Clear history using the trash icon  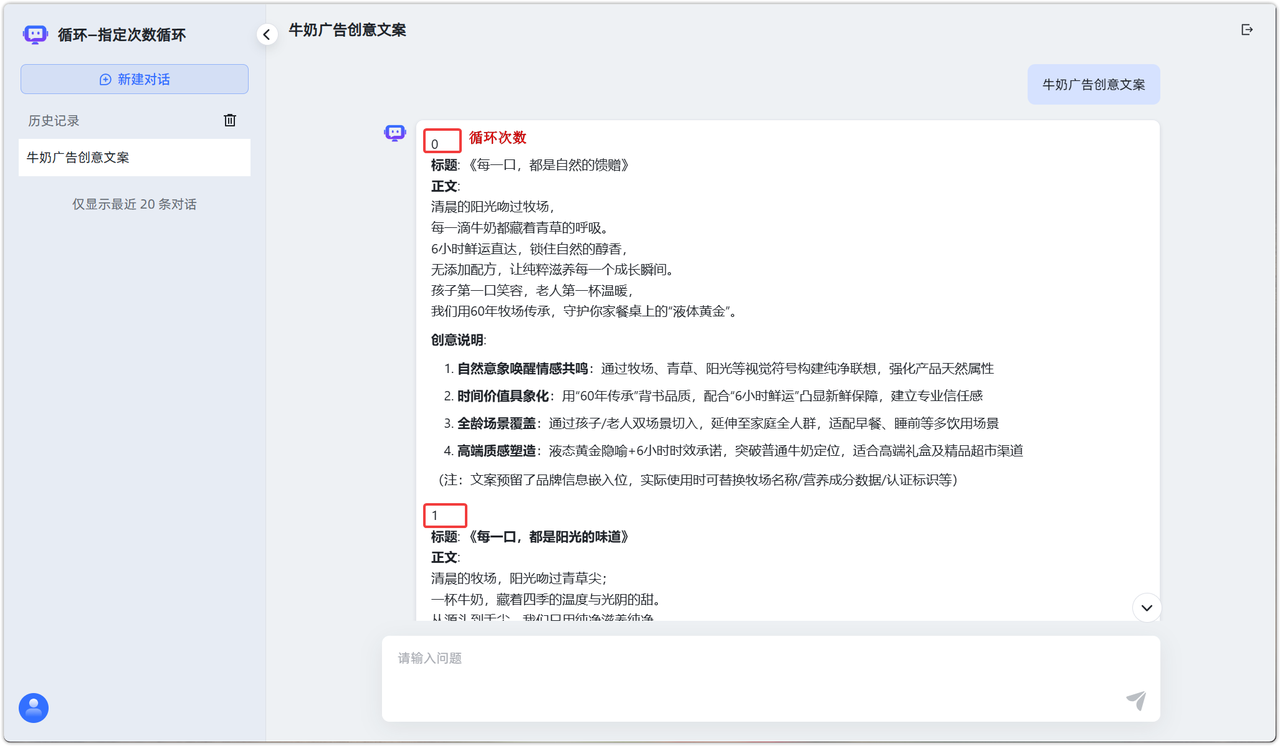coord(230,120)
